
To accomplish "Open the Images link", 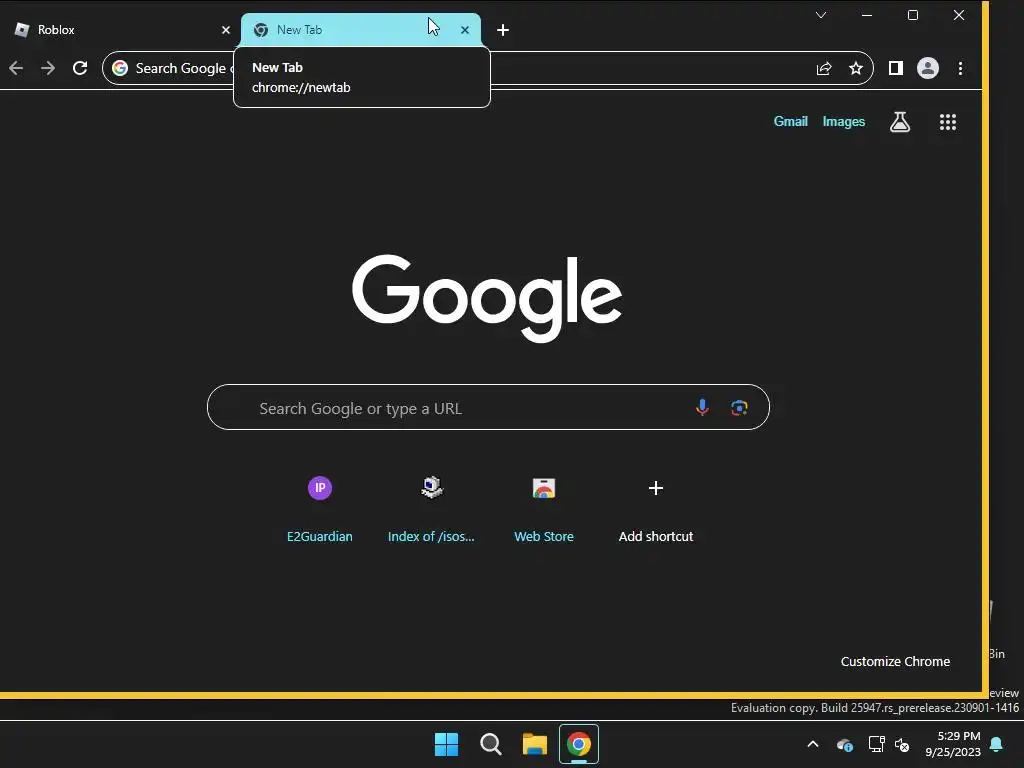I will click(x=843, y=121).
